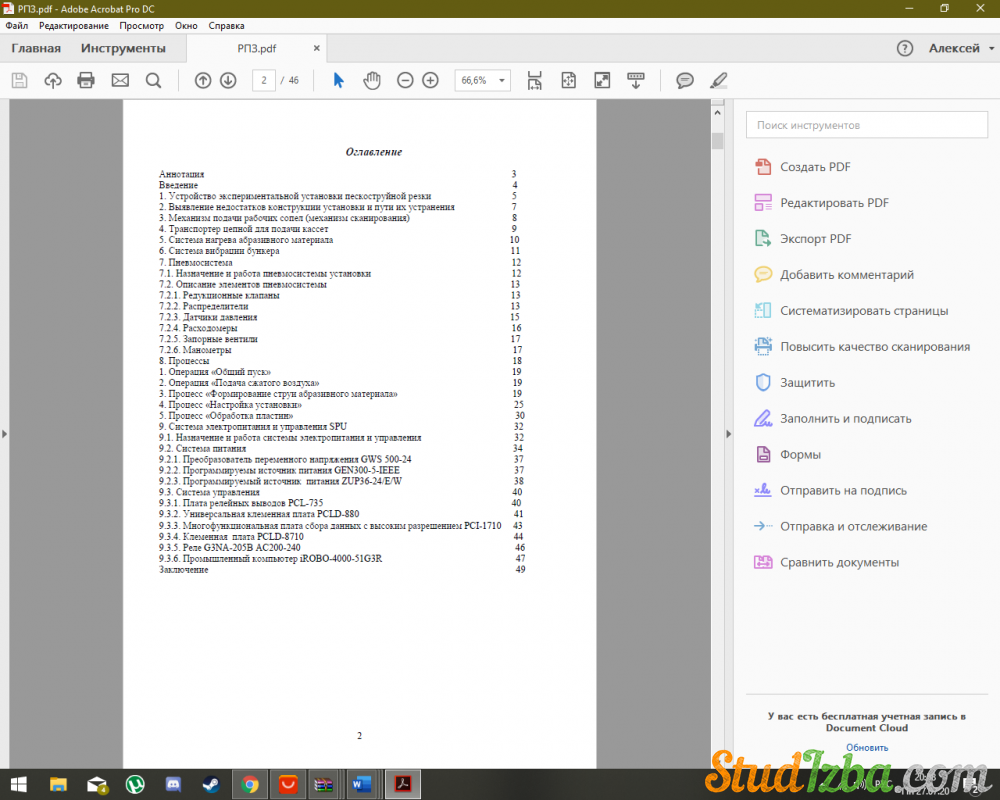Screen dimensions: 1000x800
Task: Select the arrow Selection tool
Action: click(x=338, y=81)
